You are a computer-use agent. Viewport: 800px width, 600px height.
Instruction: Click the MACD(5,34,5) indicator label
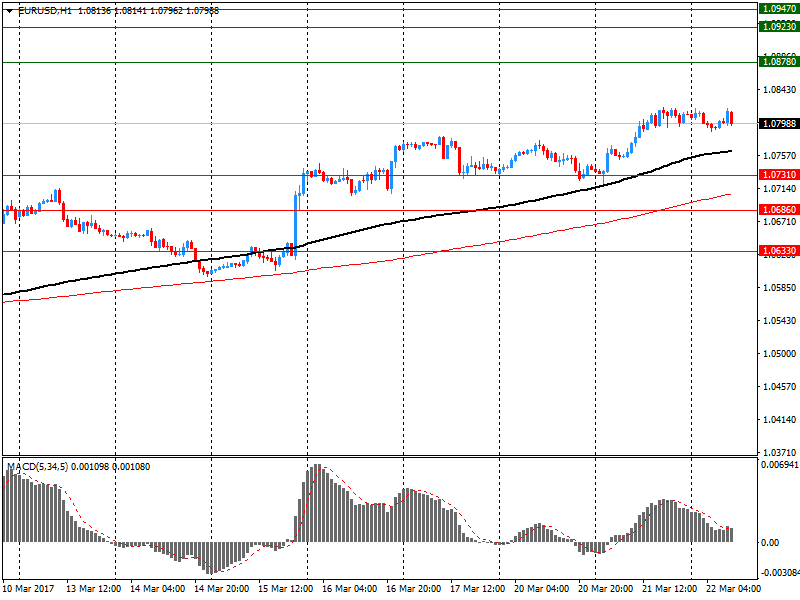(37, 467)
